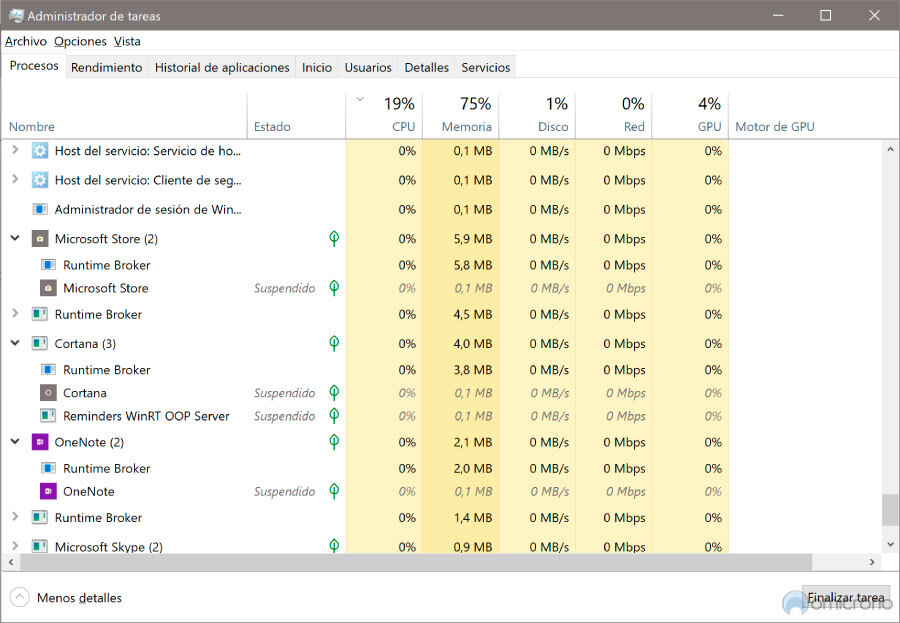
Task: Sort by the CPU column header
Action: click(384, 115)
